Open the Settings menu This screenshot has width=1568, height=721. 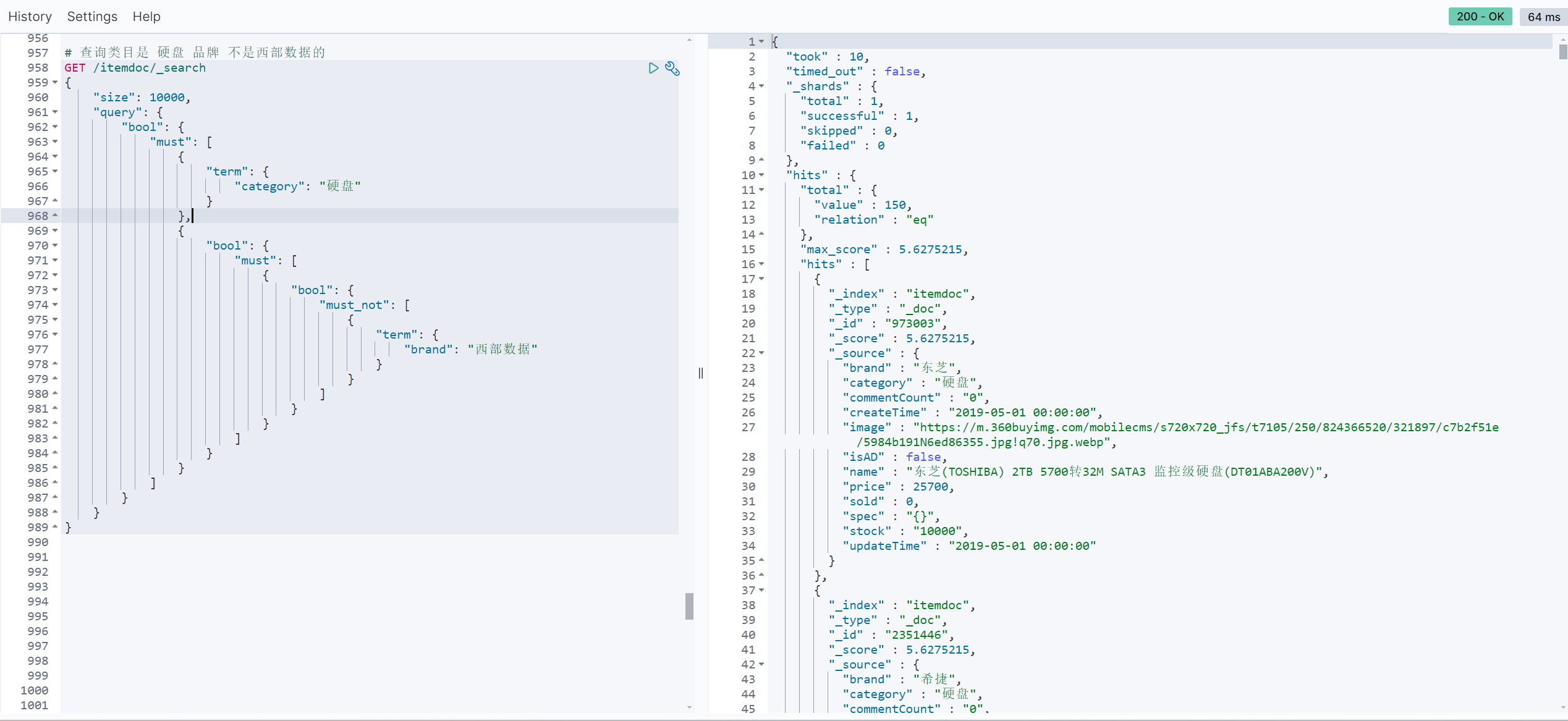pos(92,17)
